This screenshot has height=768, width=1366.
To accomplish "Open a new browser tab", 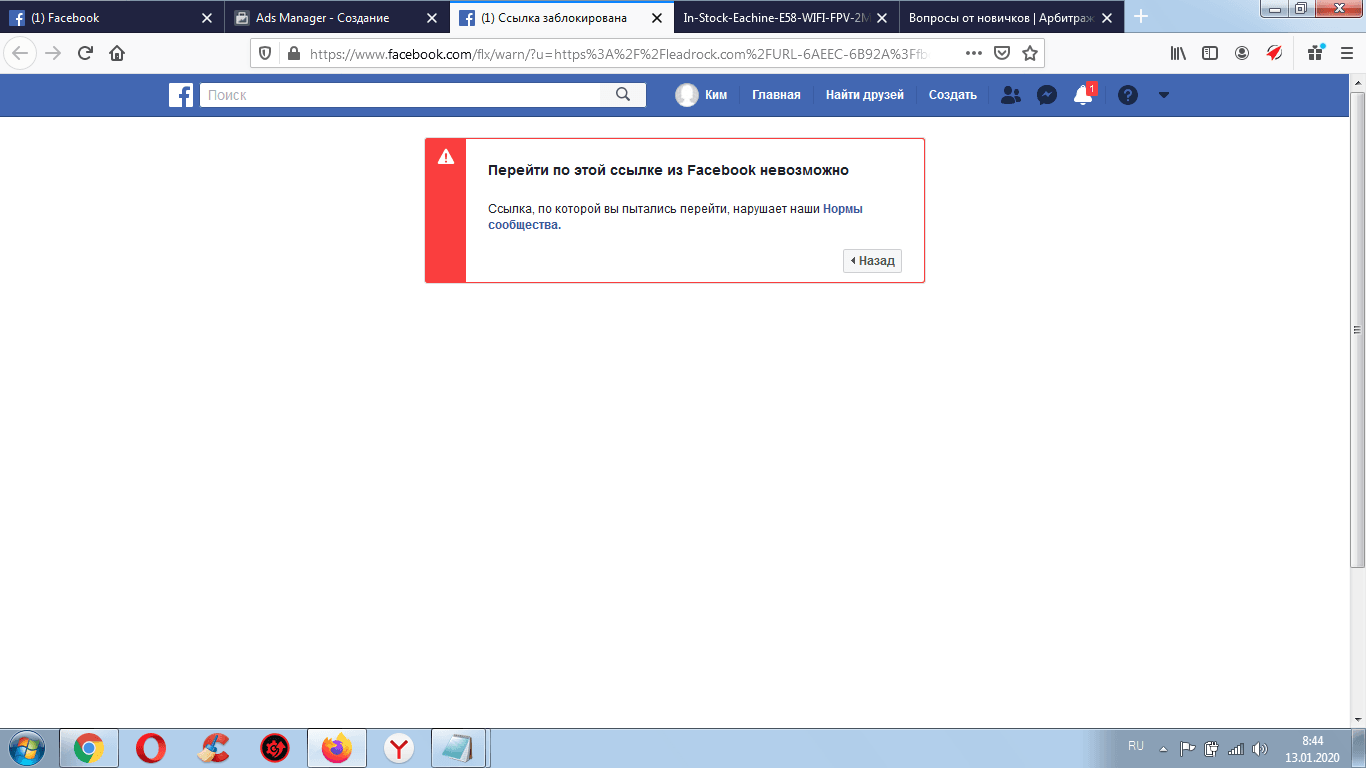I will point(1141,17).
